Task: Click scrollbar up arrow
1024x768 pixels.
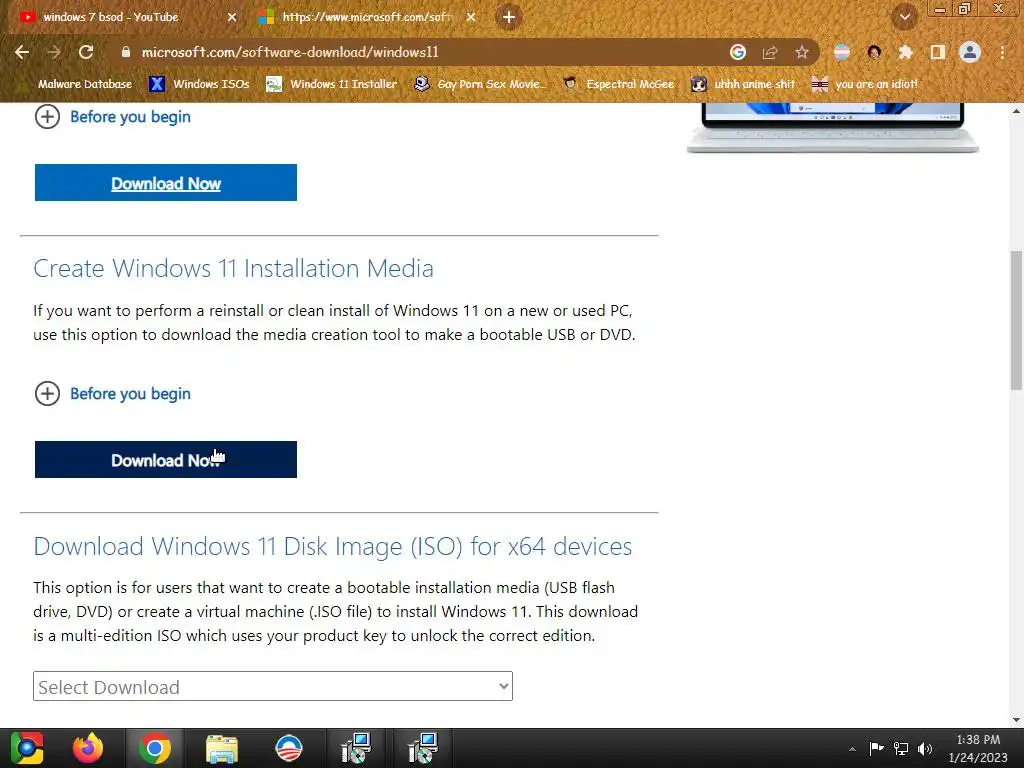Action: [x=1016, y=111]
